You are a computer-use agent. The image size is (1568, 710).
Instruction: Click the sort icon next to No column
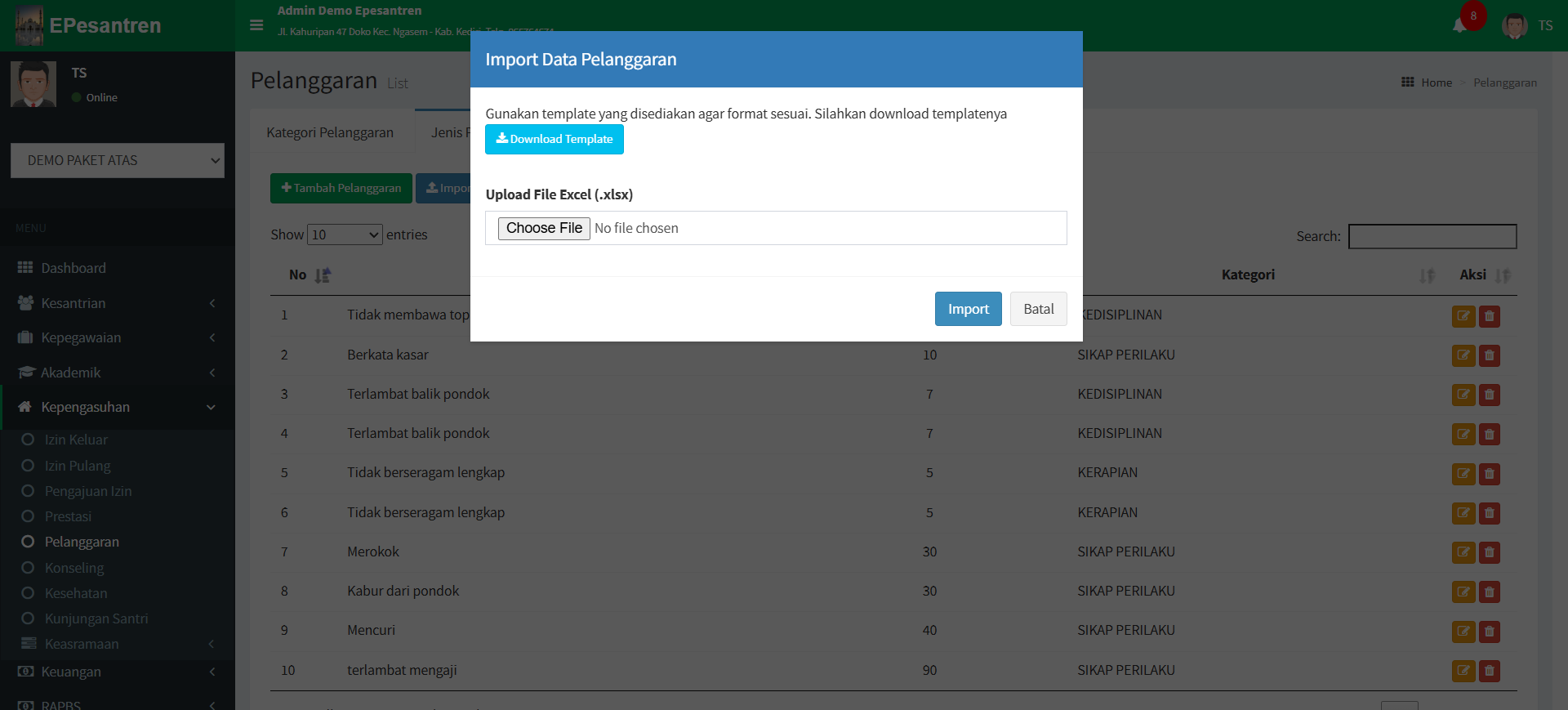(x=323, y=275)
